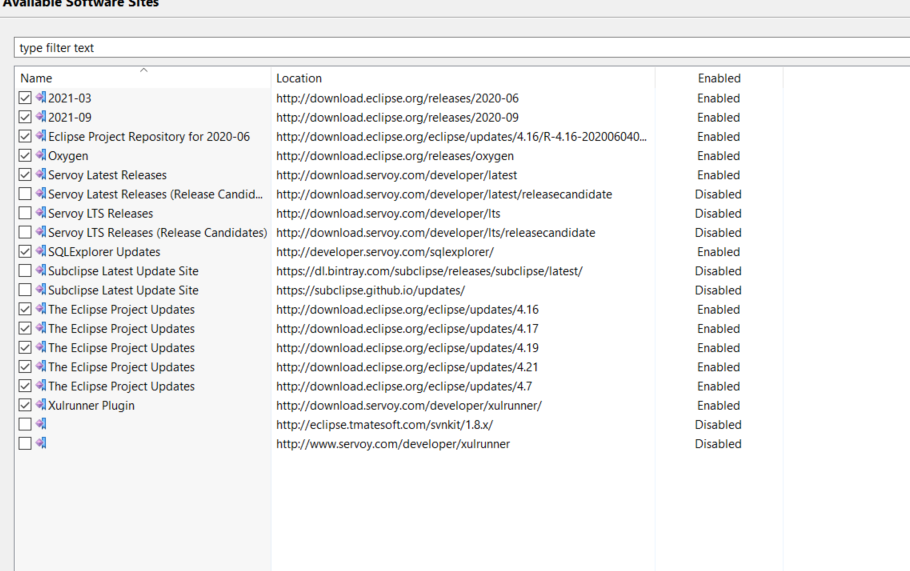Sort by the Enabled column header
Viewport: 910px width, 571px height.
719,78
